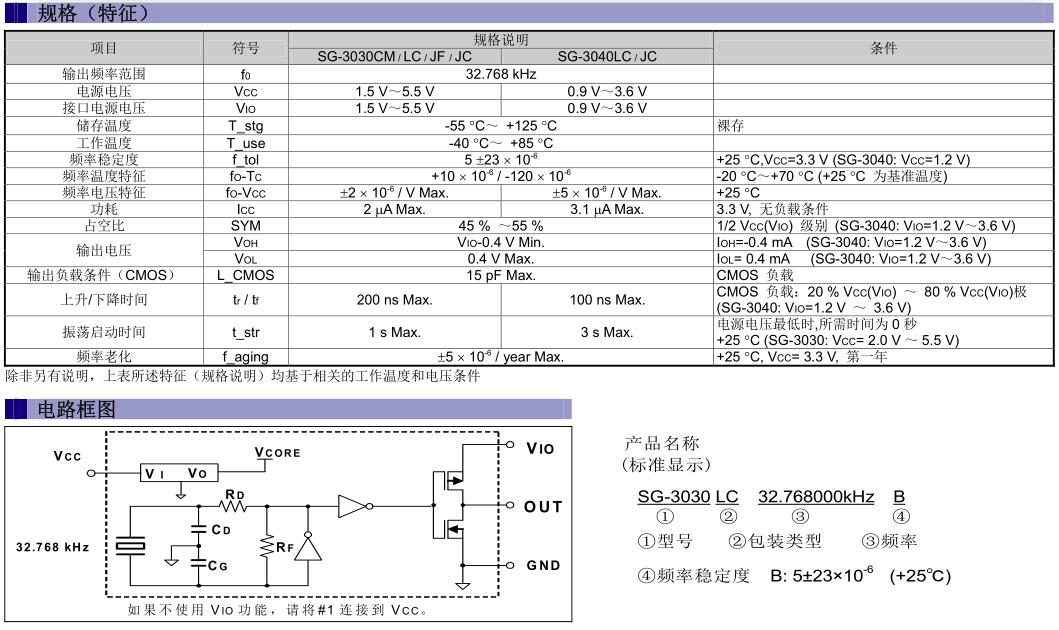1059x630 pixels.
Task: Select the '项目' column header
Action: click(x=104, y=48)
